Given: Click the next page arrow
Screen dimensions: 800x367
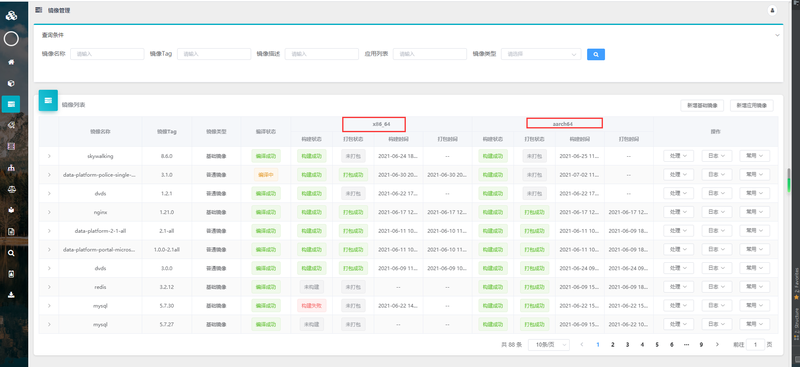Looking at the screenshot, I should coord(717,345).
